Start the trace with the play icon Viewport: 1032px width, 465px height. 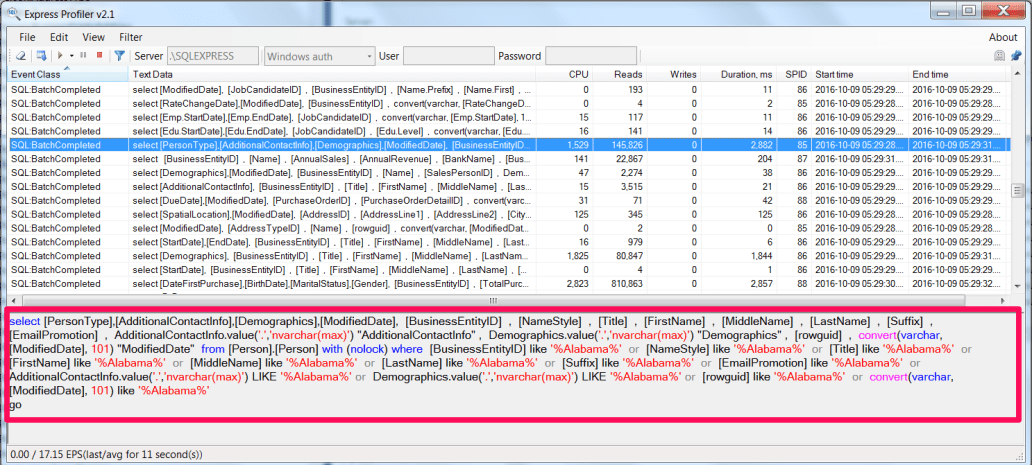point(61,56)
